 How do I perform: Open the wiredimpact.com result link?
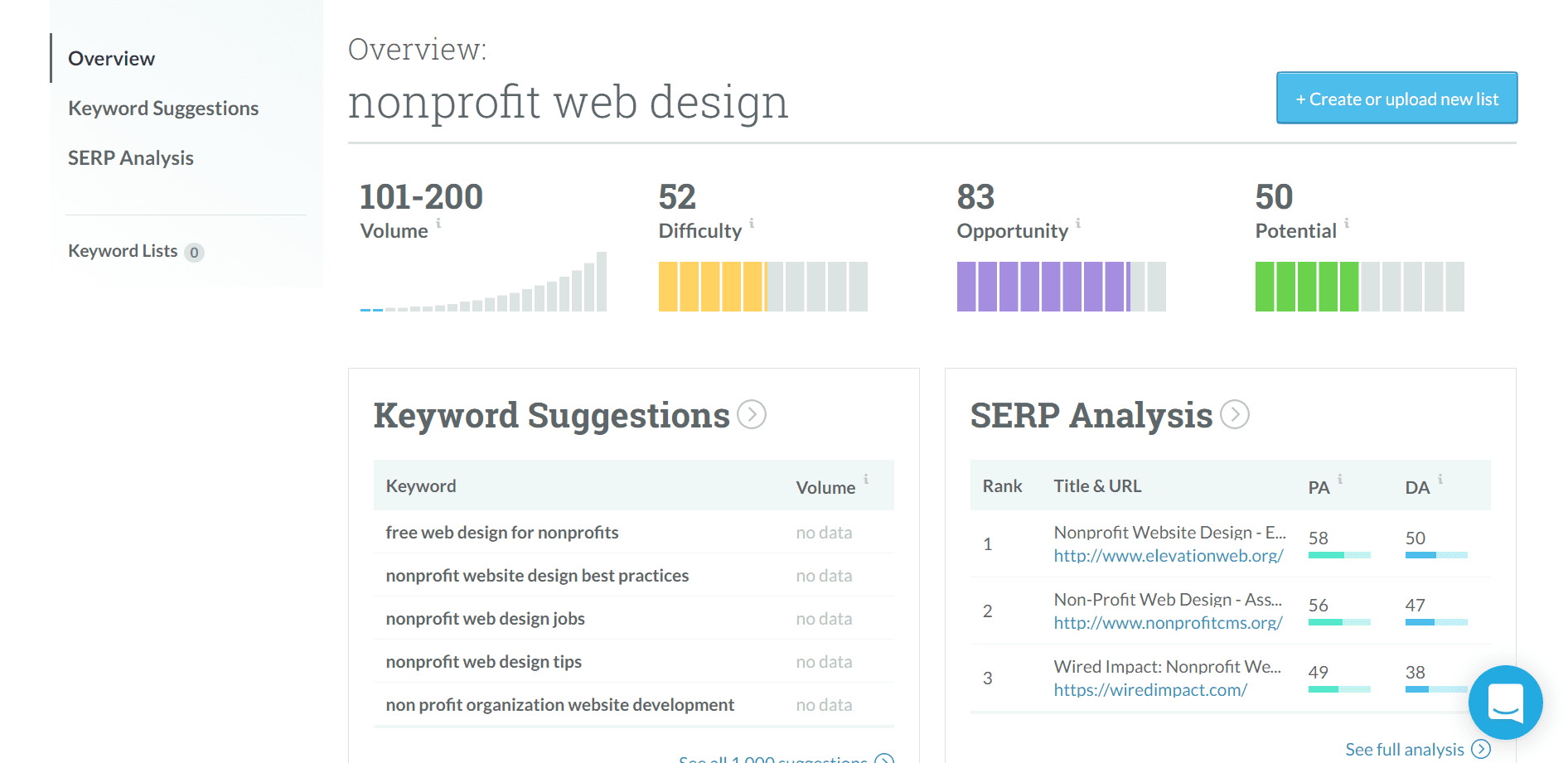(x=1150, y=689)
